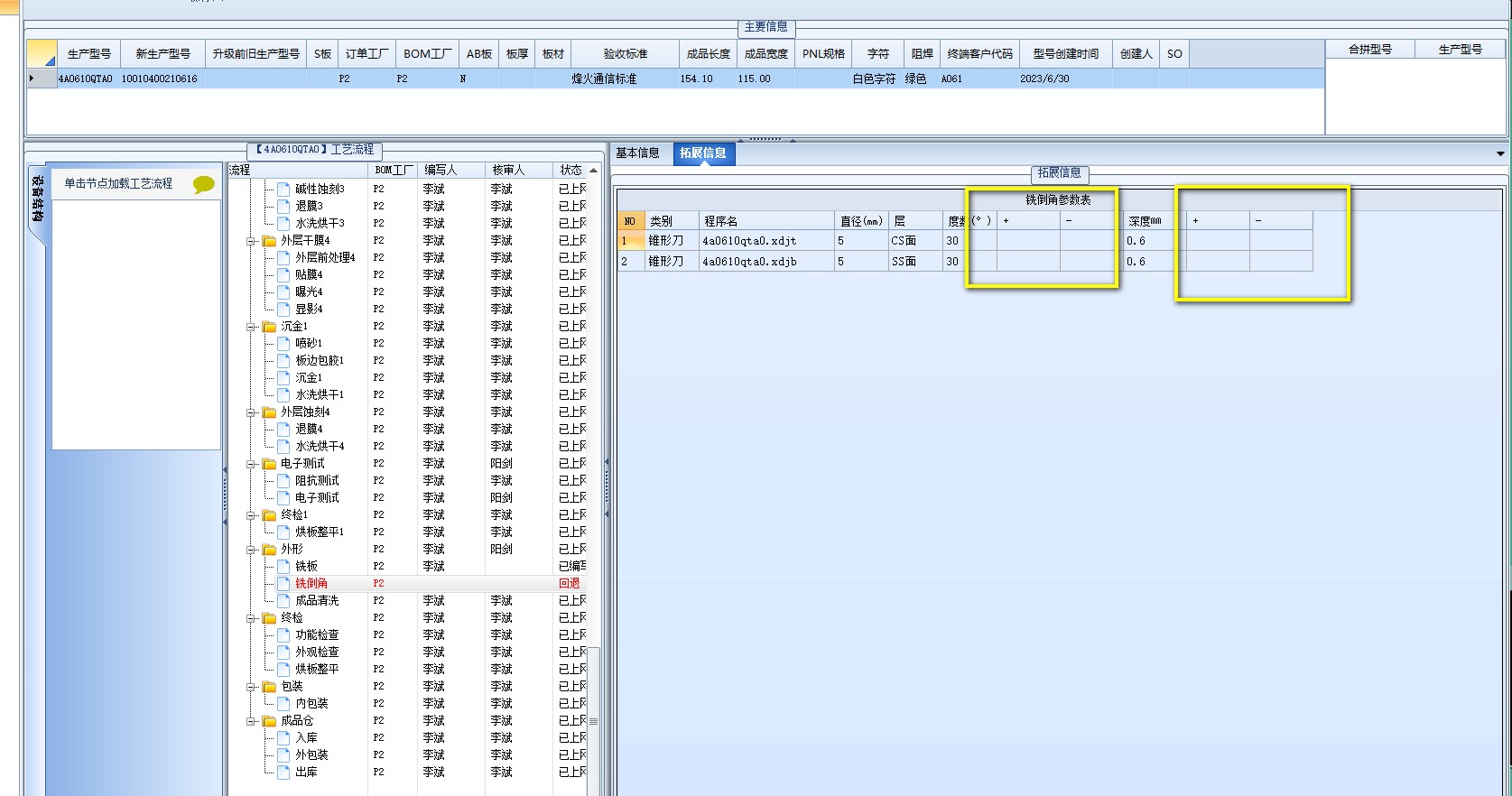The image size is (1512, 796).
Task: Click the document icon of 显影4
Action: 283,309
